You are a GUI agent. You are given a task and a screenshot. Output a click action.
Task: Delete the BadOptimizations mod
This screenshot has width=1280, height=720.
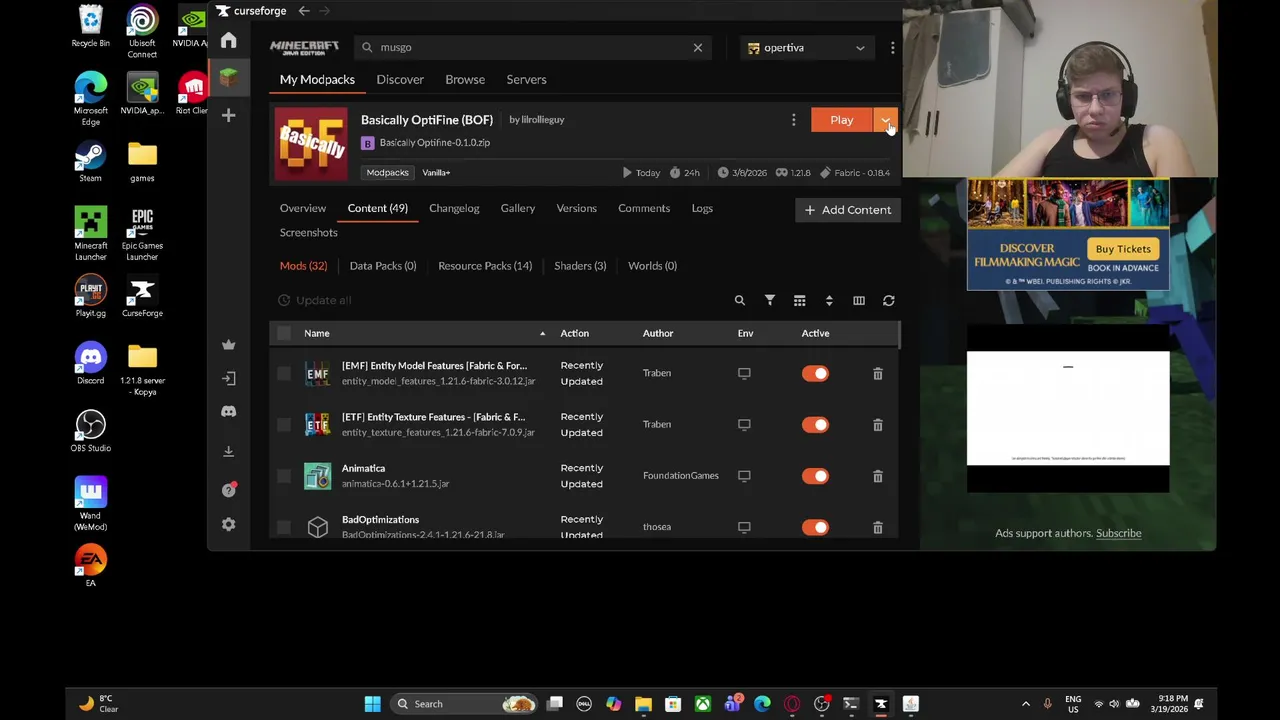[878, 527]
